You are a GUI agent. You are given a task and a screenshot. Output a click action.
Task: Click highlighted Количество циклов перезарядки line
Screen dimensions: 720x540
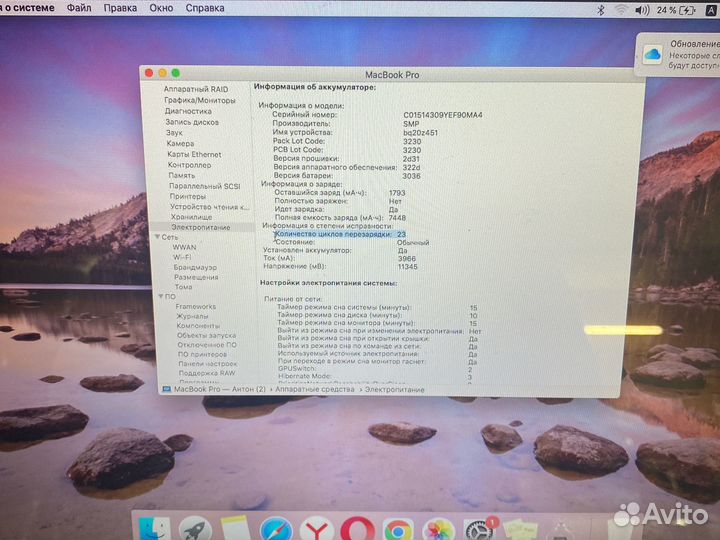(340, 234)
